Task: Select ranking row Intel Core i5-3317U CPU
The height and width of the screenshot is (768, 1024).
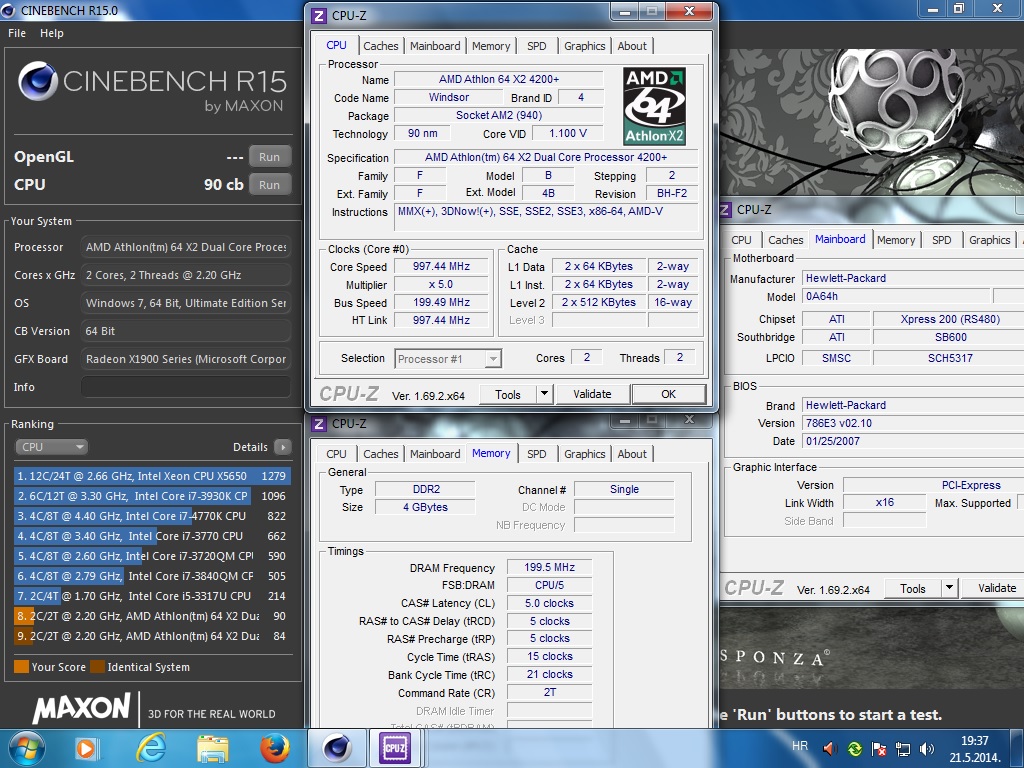Action: [152, 596]
